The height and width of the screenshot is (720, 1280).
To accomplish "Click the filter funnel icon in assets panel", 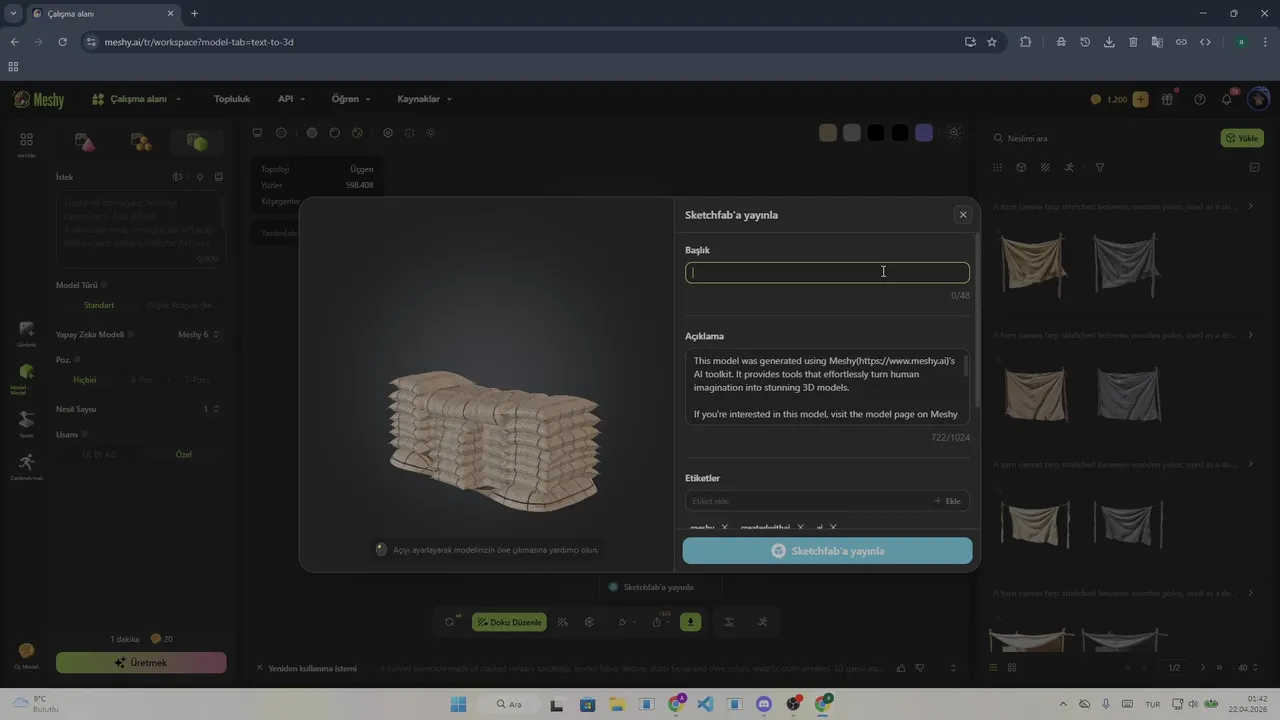I will pos(1100,168).
